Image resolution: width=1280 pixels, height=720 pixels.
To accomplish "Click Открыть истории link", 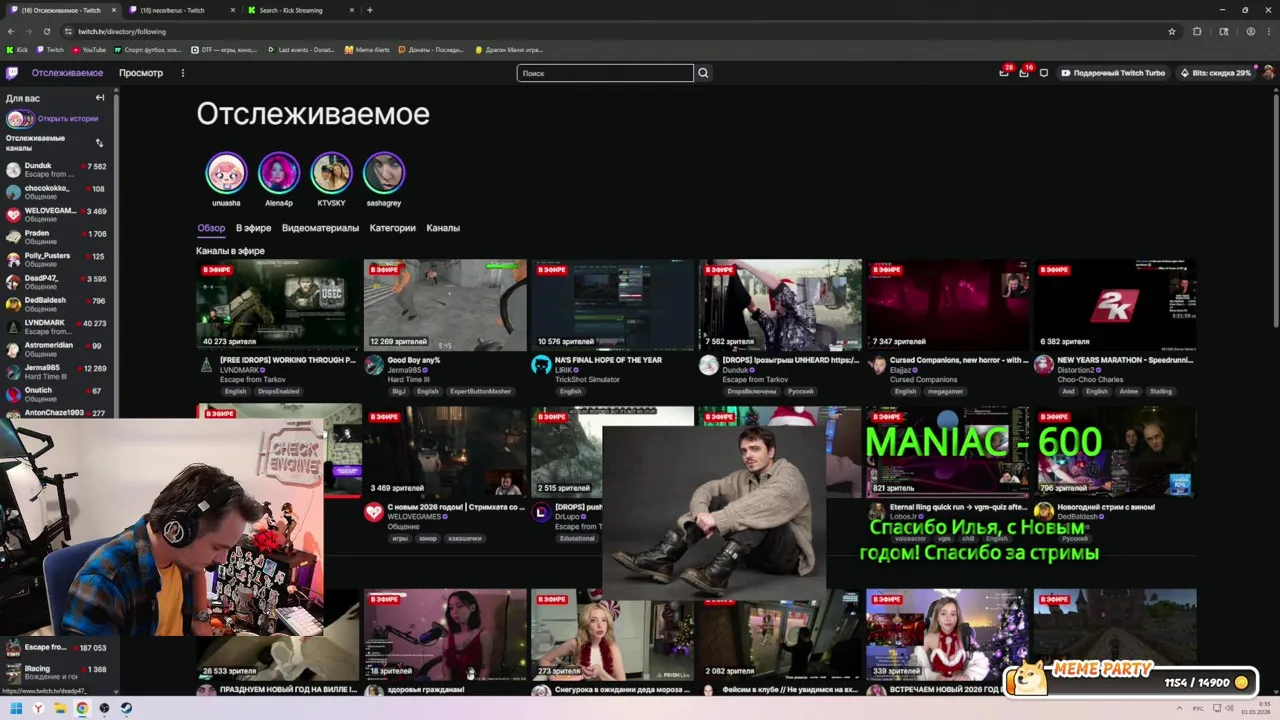I will click(68, 119).
